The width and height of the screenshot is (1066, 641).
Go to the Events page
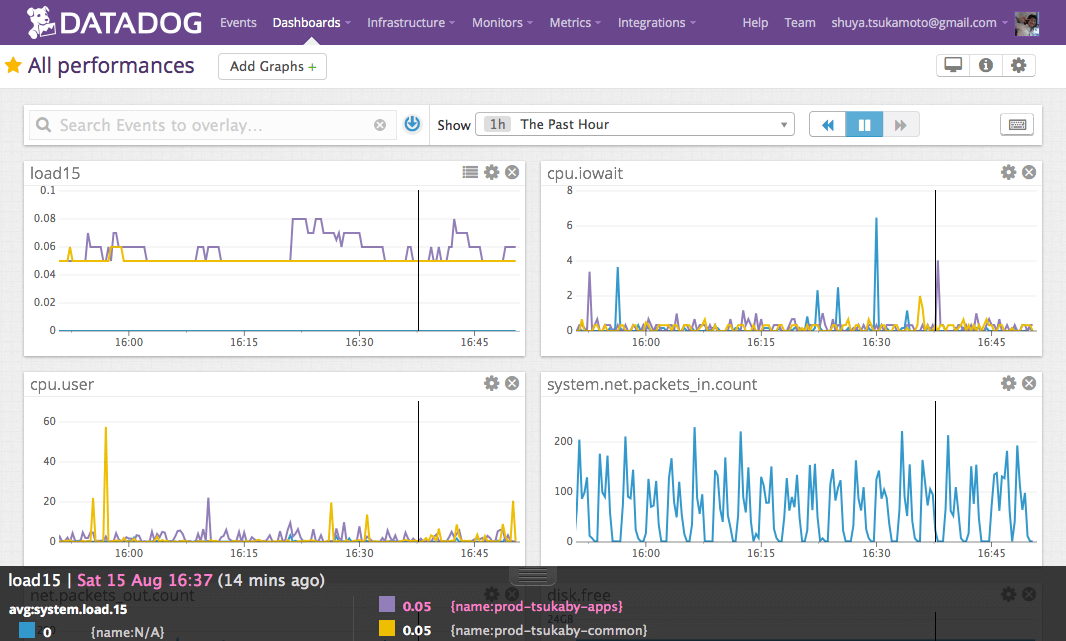point(238,22)
